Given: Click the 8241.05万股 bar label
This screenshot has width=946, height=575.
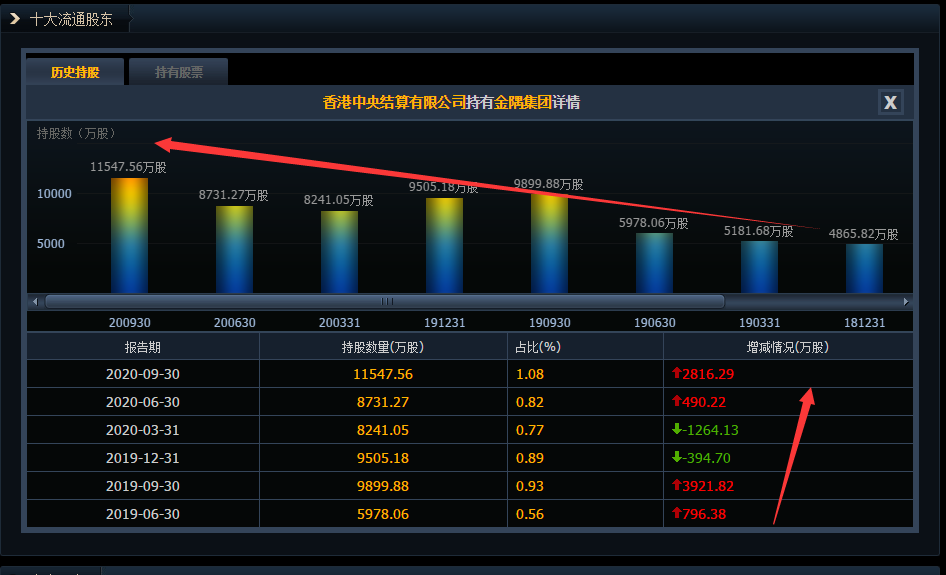Looking at the screenshot, I should pyautogui.click(x=338, y=200).
